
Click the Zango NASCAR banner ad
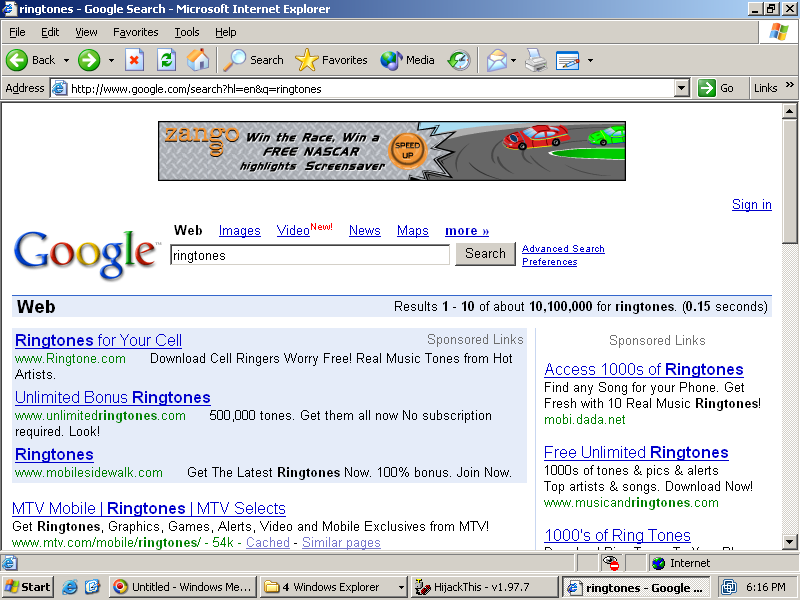click(x=392, y=151)
